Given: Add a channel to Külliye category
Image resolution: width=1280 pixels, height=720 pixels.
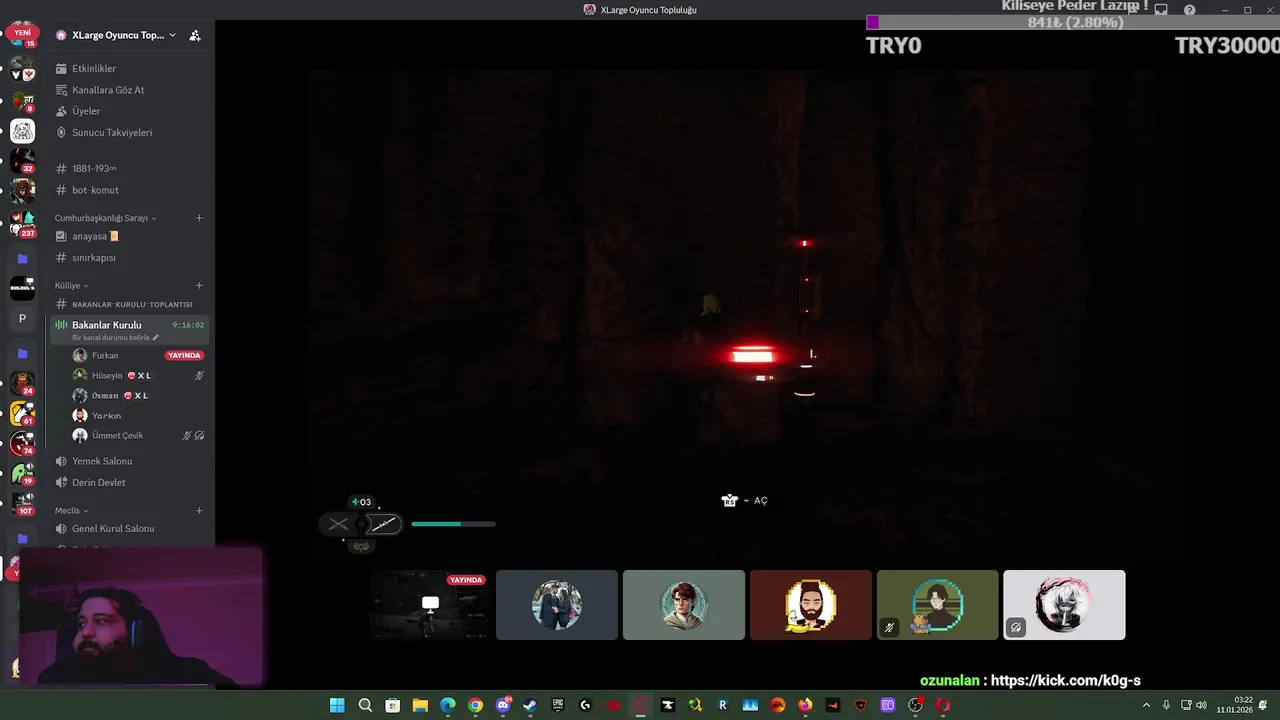Looking at the screenshot, I should pos(199,285).
